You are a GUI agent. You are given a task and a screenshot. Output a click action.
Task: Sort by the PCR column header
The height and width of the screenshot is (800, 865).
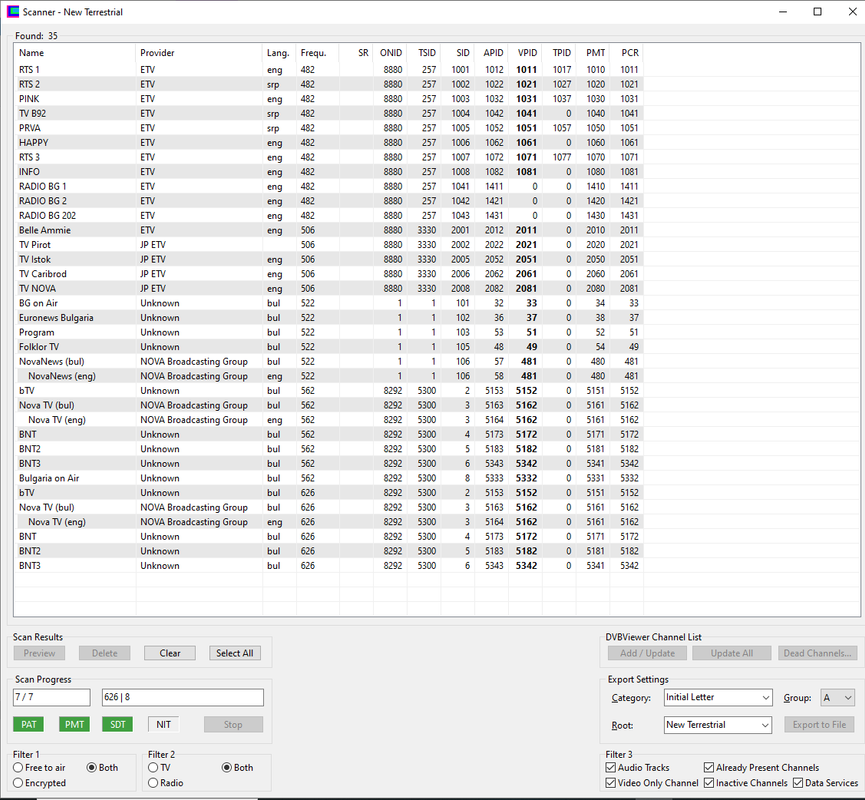(626, 53)
